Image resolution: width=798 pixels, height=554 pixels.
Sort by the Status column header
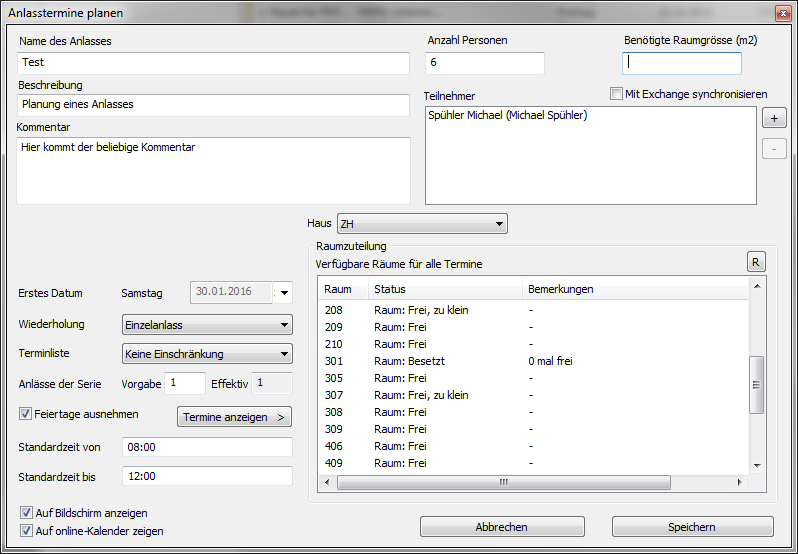(444, 289)
